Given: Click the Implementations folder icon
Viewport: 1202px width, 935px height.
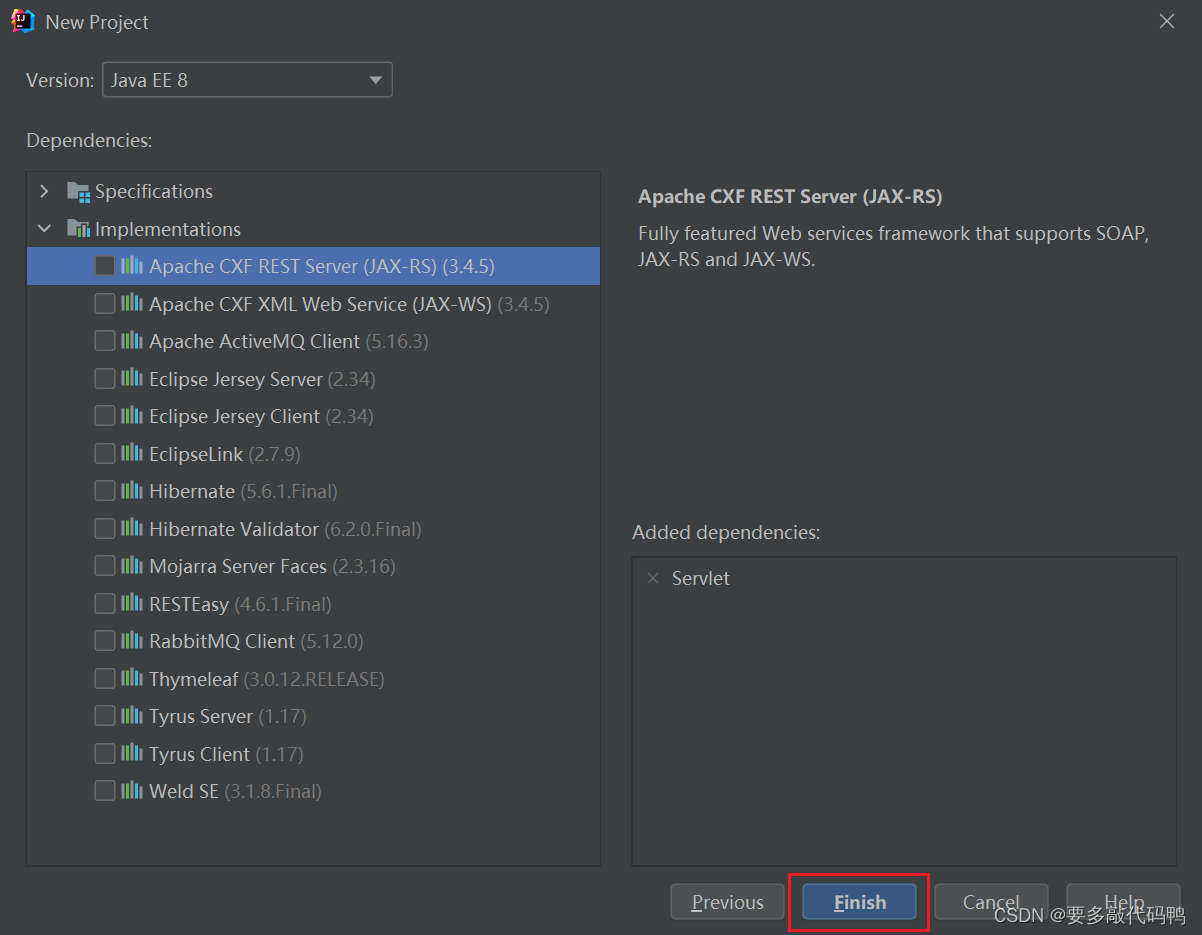Looking at the screenshot, I should [78, 229].
